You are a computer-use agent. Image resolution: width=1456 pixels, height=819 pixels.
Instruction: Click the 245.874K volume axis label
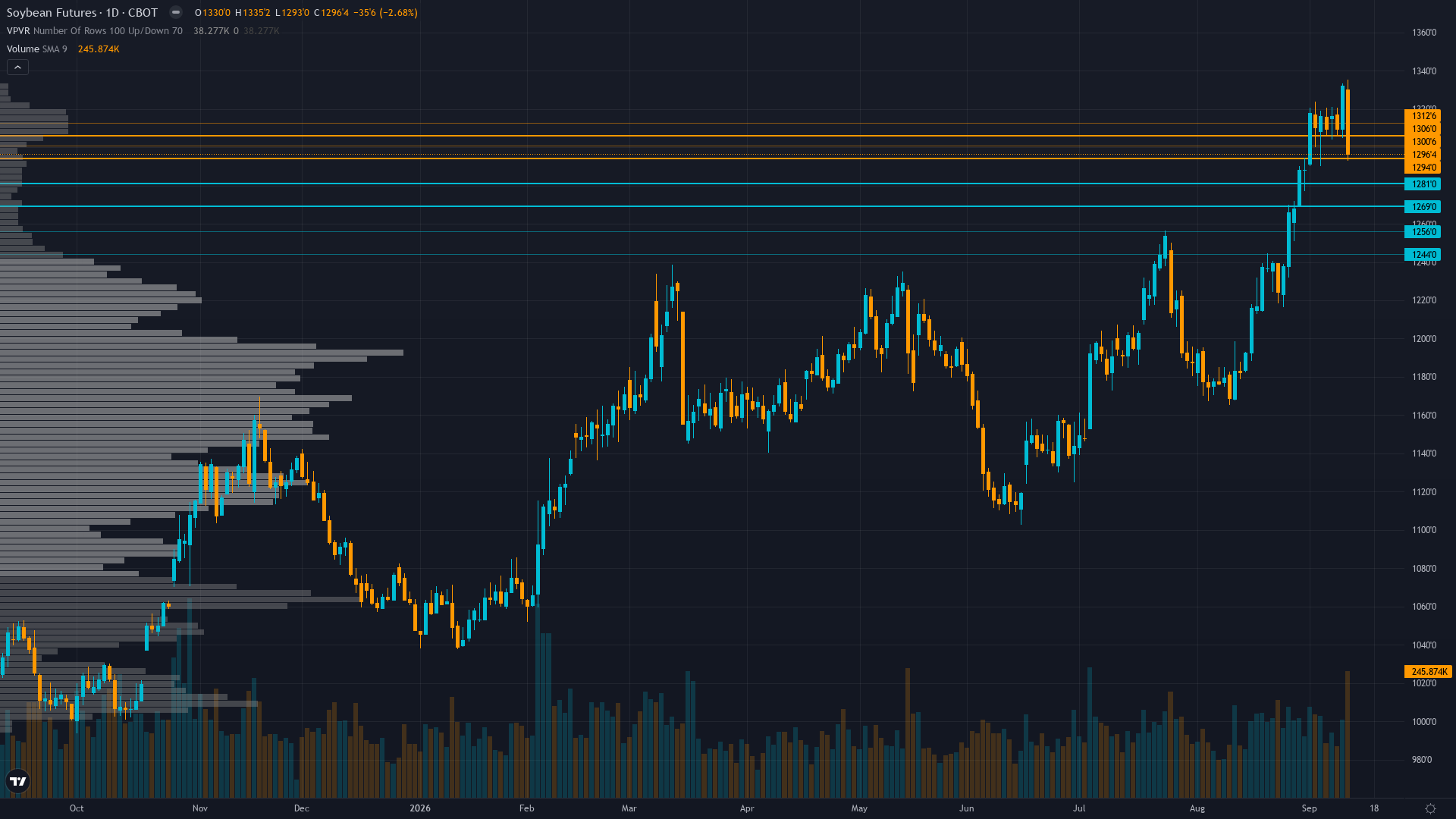1428,672
